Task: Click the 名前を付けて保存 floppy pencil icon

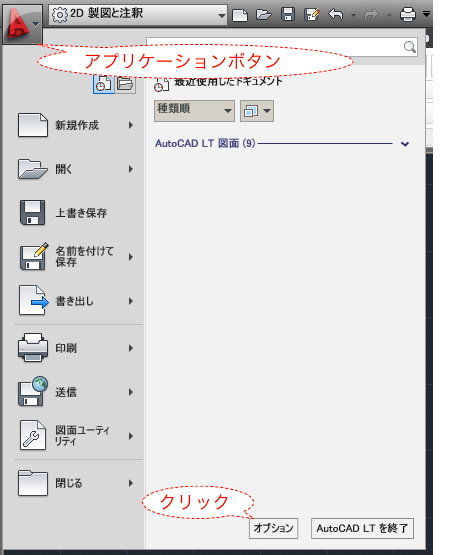Action: (x=34, y=256)
